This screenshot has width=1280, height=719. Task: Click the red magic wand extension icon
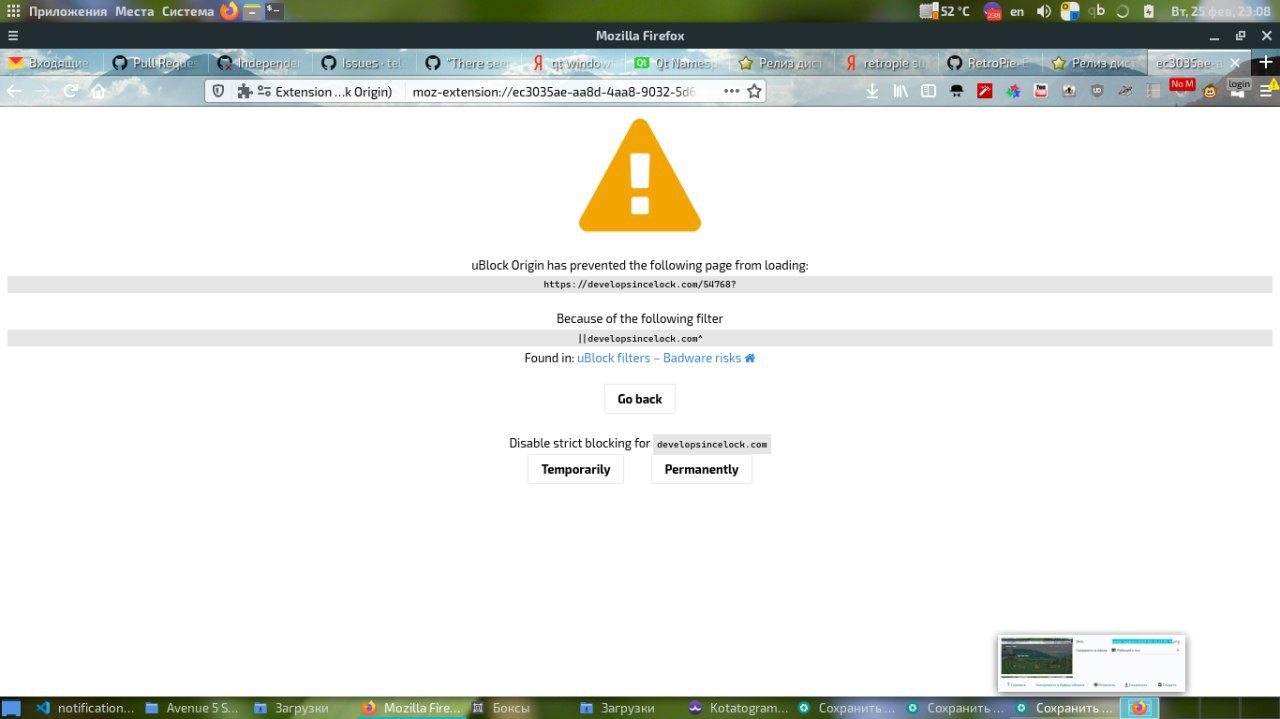[x=985, y=91]
